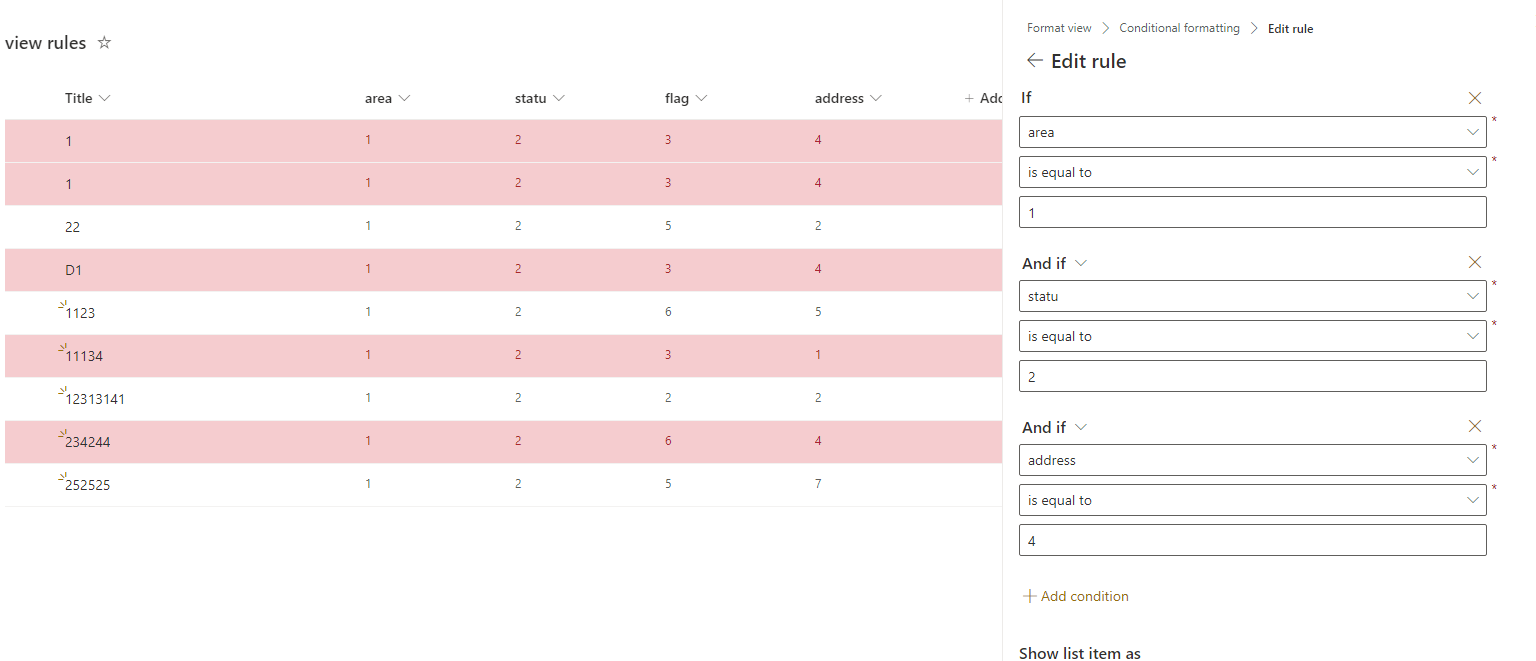
Task: Change And if operator above statu condition
Action: (1054, 263)
